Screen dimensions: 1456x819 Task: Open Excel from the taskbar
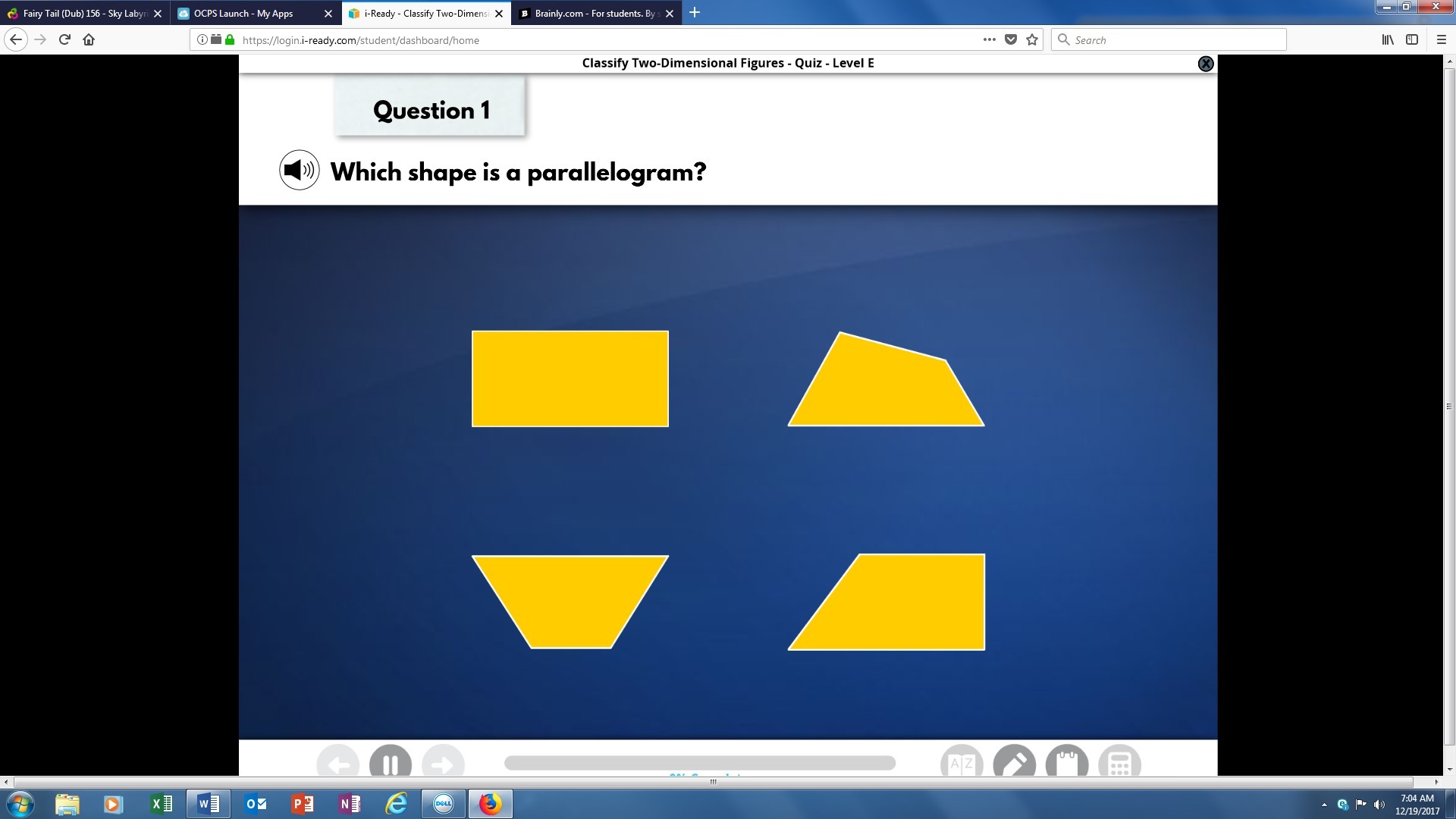pyautogui.click(x=162, y=804)
